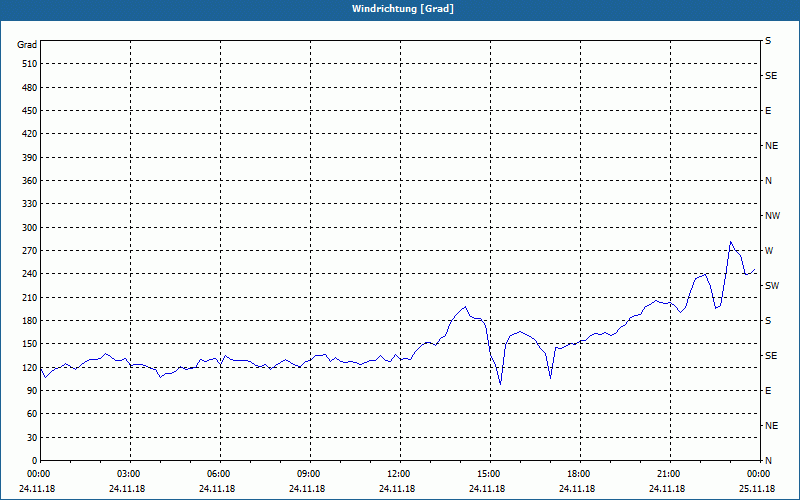Click the 360 degree axis value
This screenshot has height=500, width=800.
(30, 181)
